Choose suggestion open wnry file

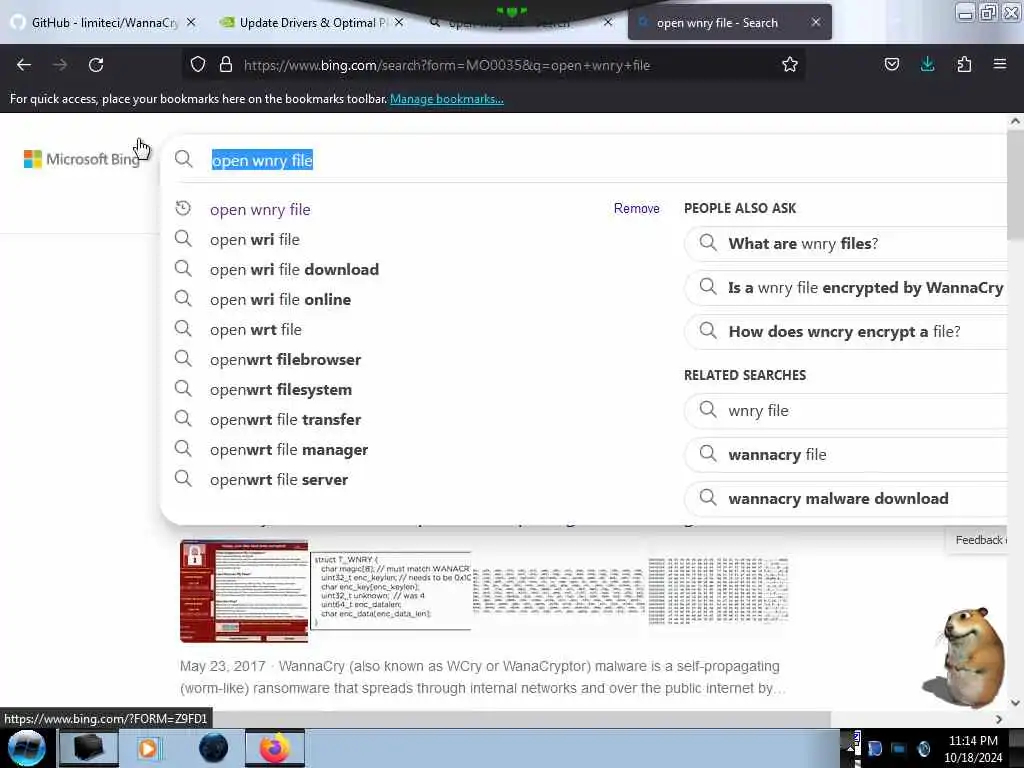click(260, 210)
